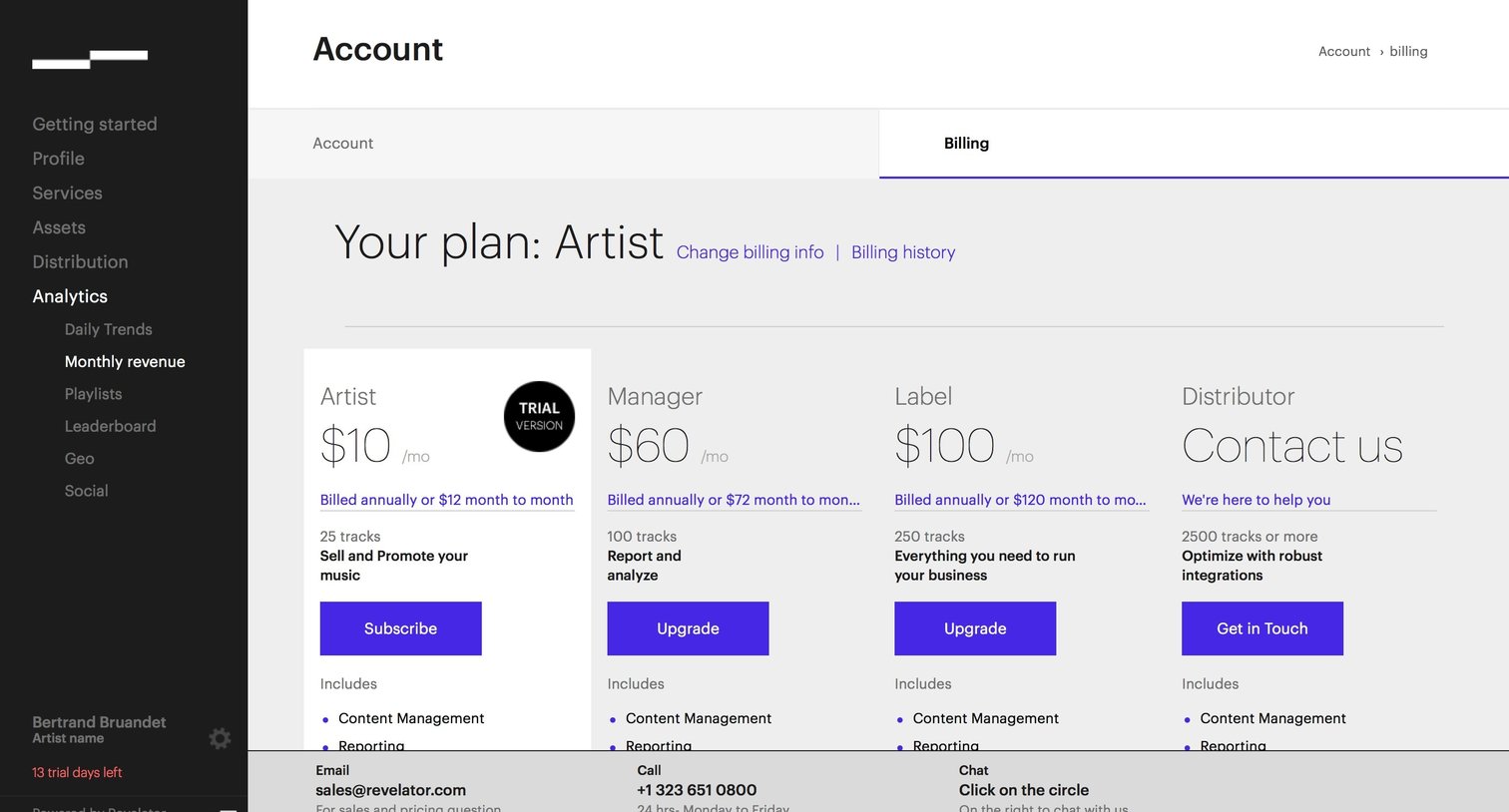Click Artist plan billing options link
The image size is (1509, 812).
[x=447, y=500]
